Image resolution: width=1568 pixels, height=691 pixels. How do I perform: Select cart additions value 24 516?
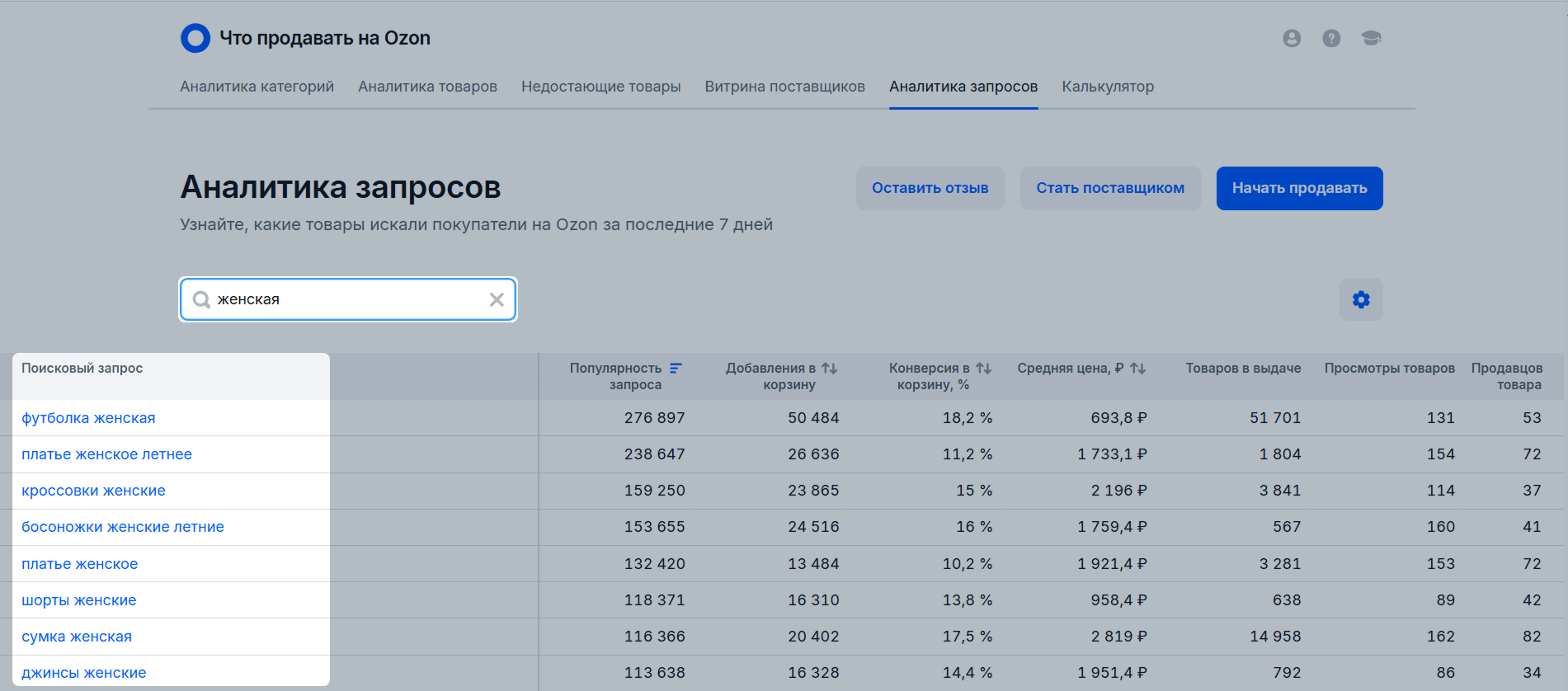(x=813, y=527)
